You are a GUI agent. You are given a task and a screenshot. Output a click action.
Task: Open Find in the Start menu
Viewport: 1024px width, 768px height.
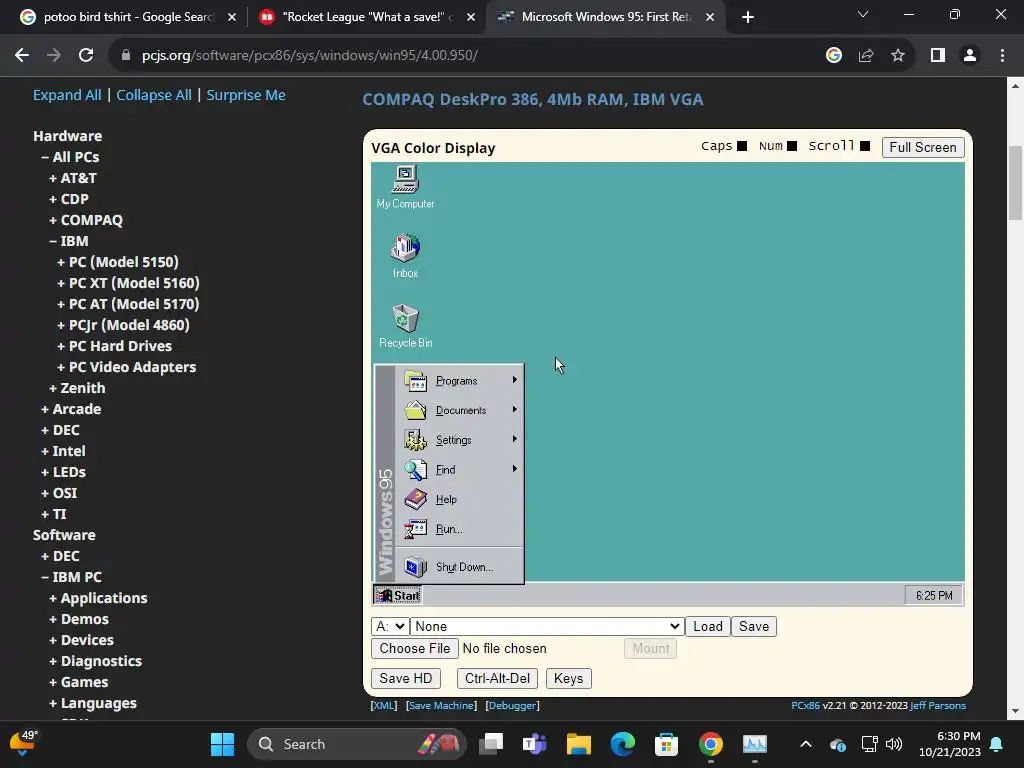(x=460, y=470)
